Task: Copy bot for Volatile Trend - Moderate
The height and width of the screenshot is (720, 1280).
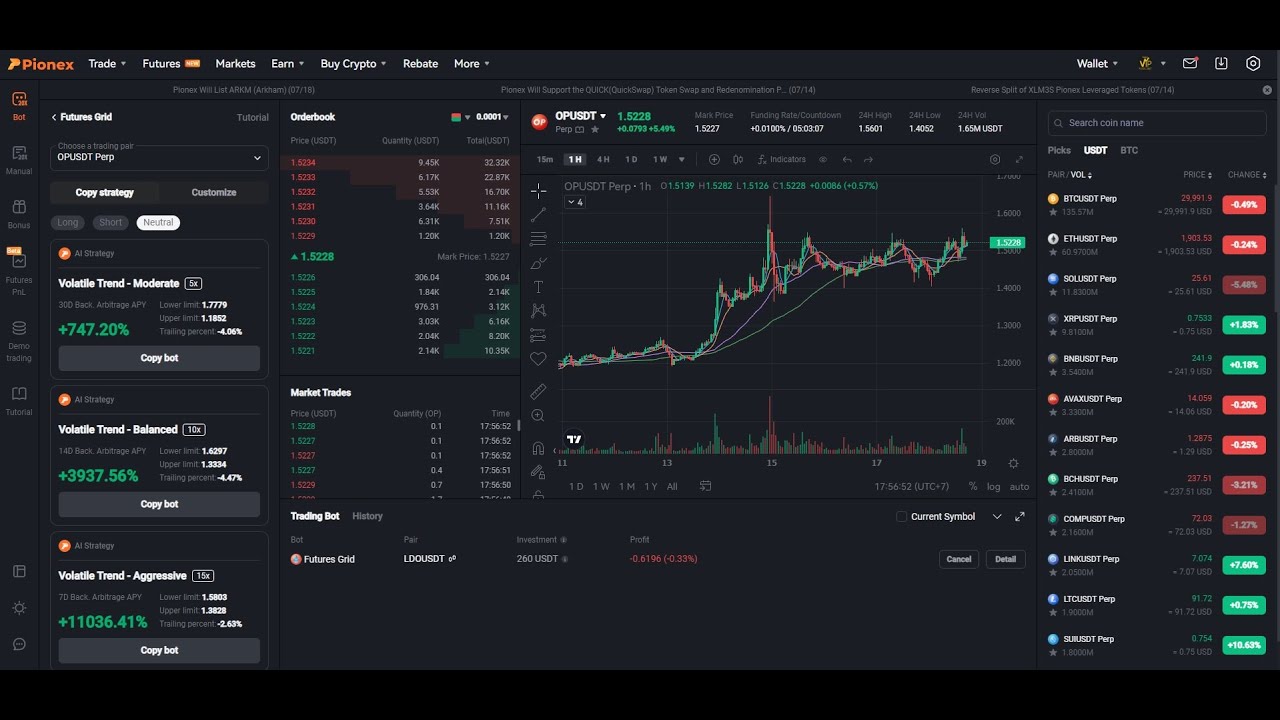Action: [159, 358]
